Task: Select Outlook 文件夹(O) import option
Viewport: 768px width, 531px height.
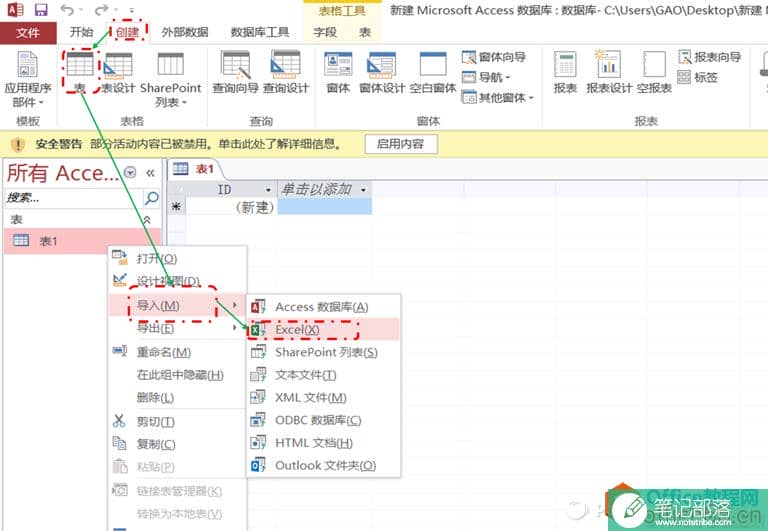Action: [x=323, y=465]
